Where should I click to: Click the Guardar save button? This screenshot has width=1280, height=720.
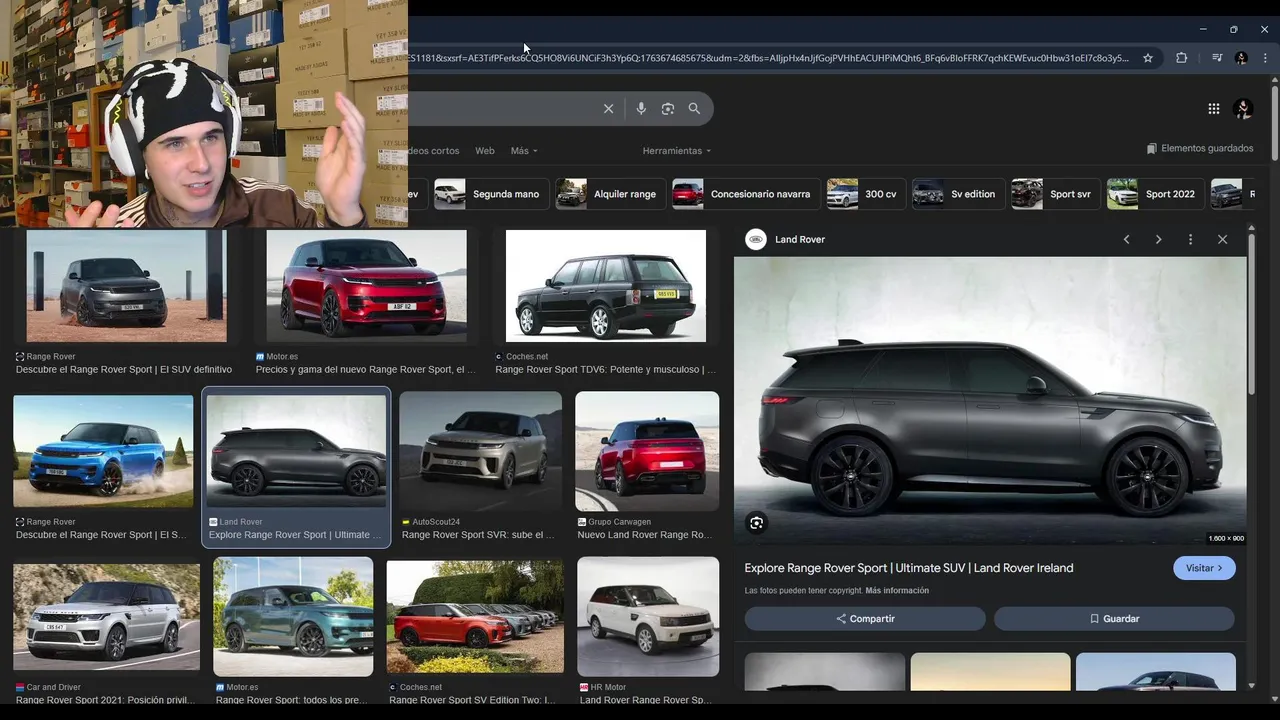point(1114,619)
